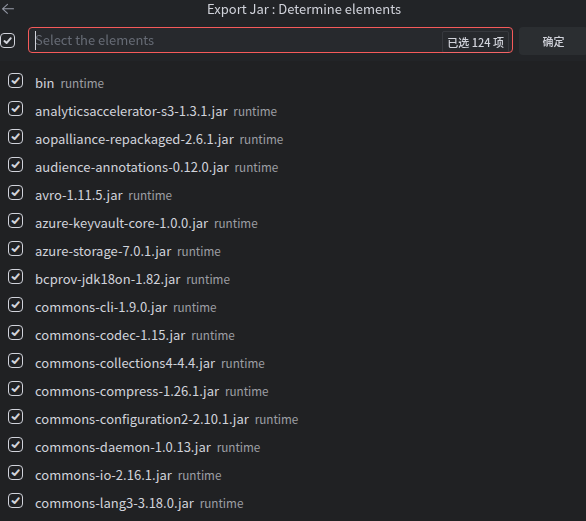Click 'commons-configuration2-2.10.1.jar' label
Image resolution: width=586 pixels, height=521 pixels.
(142, 420)
